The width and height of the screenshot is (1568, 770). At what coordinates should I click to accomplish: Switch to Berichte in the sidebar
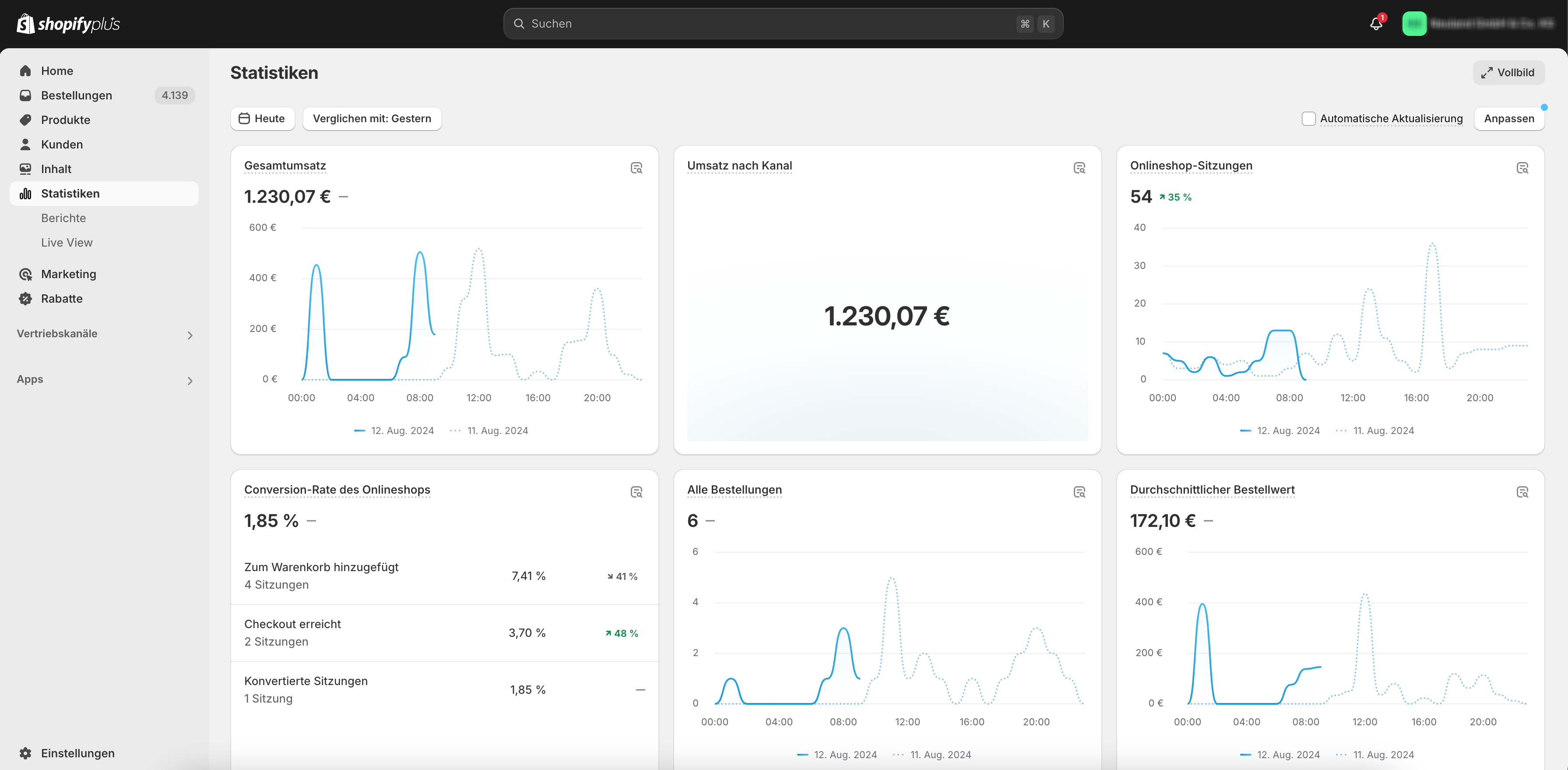(64, 218)
